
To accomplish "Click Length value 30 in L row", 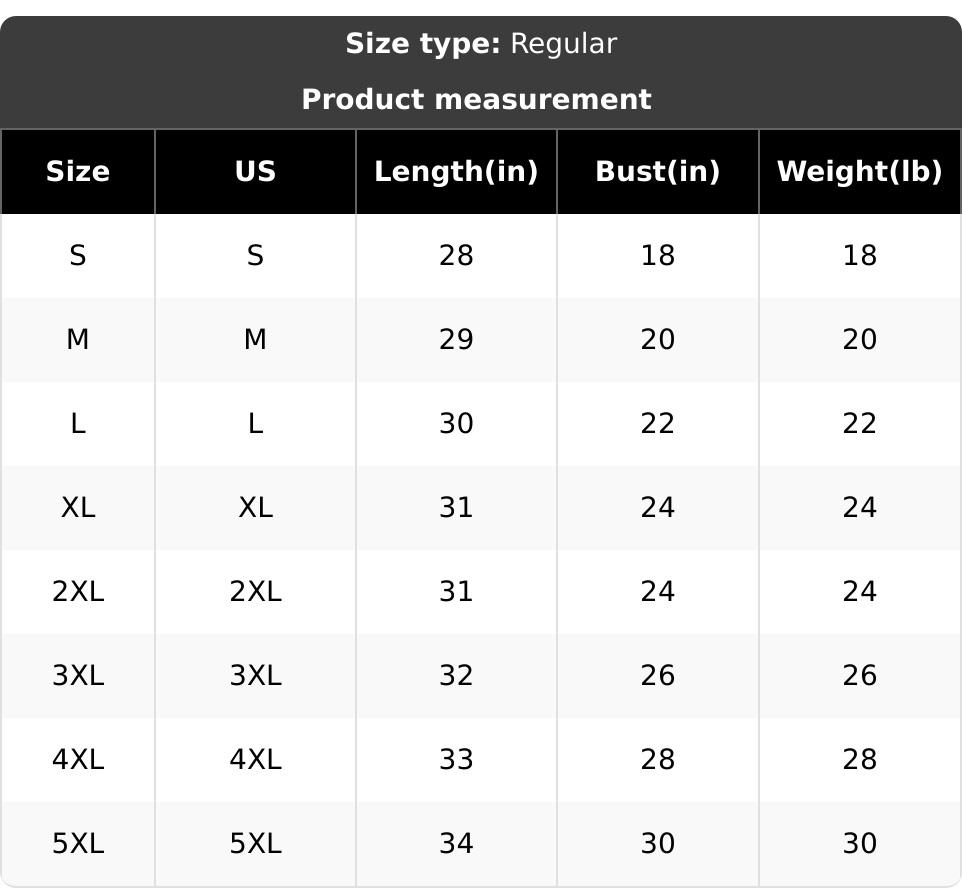I will point(456,424).
